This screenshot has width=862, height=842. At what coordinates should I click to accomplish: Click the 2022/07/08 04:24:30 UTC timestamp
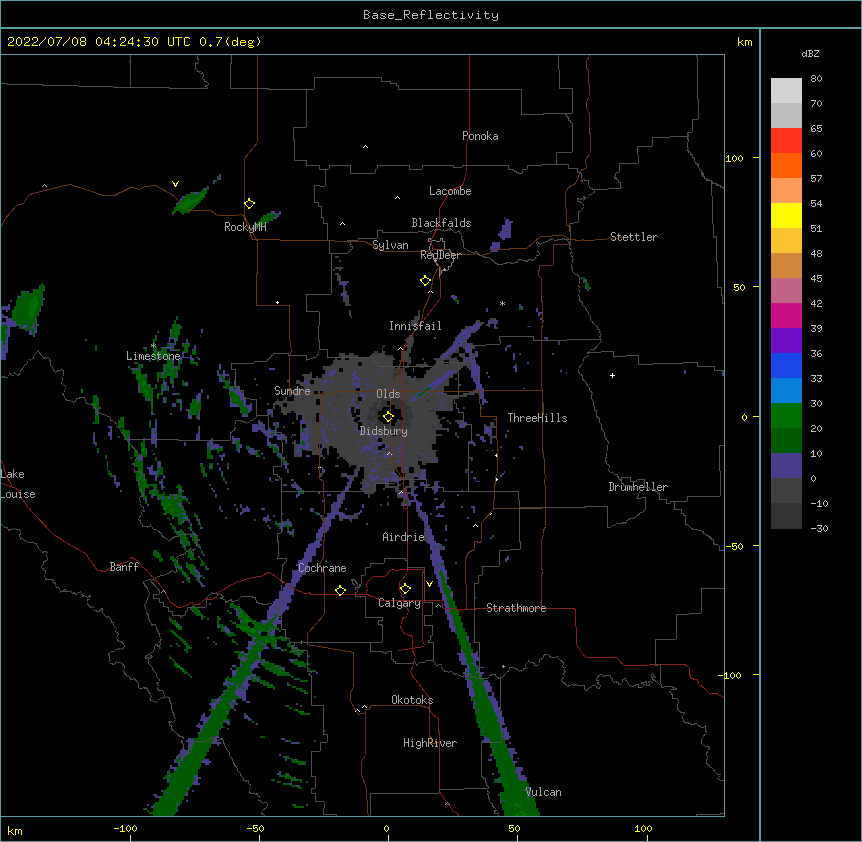pyautogui.click(x=134, y=42)
